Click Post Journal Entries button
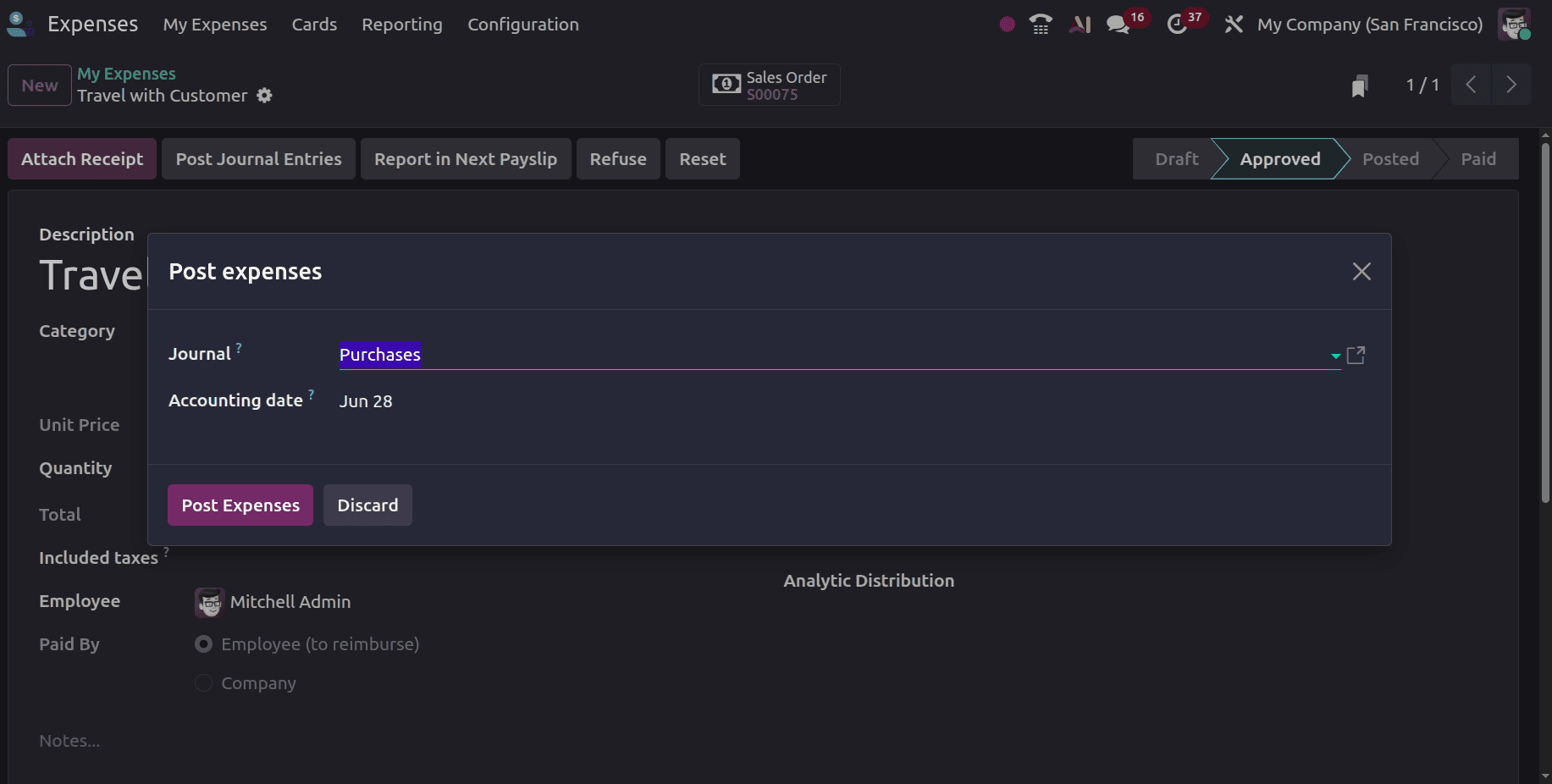Image resolution: width=1552 pixels, height=784 pixels. pos(258,159)
